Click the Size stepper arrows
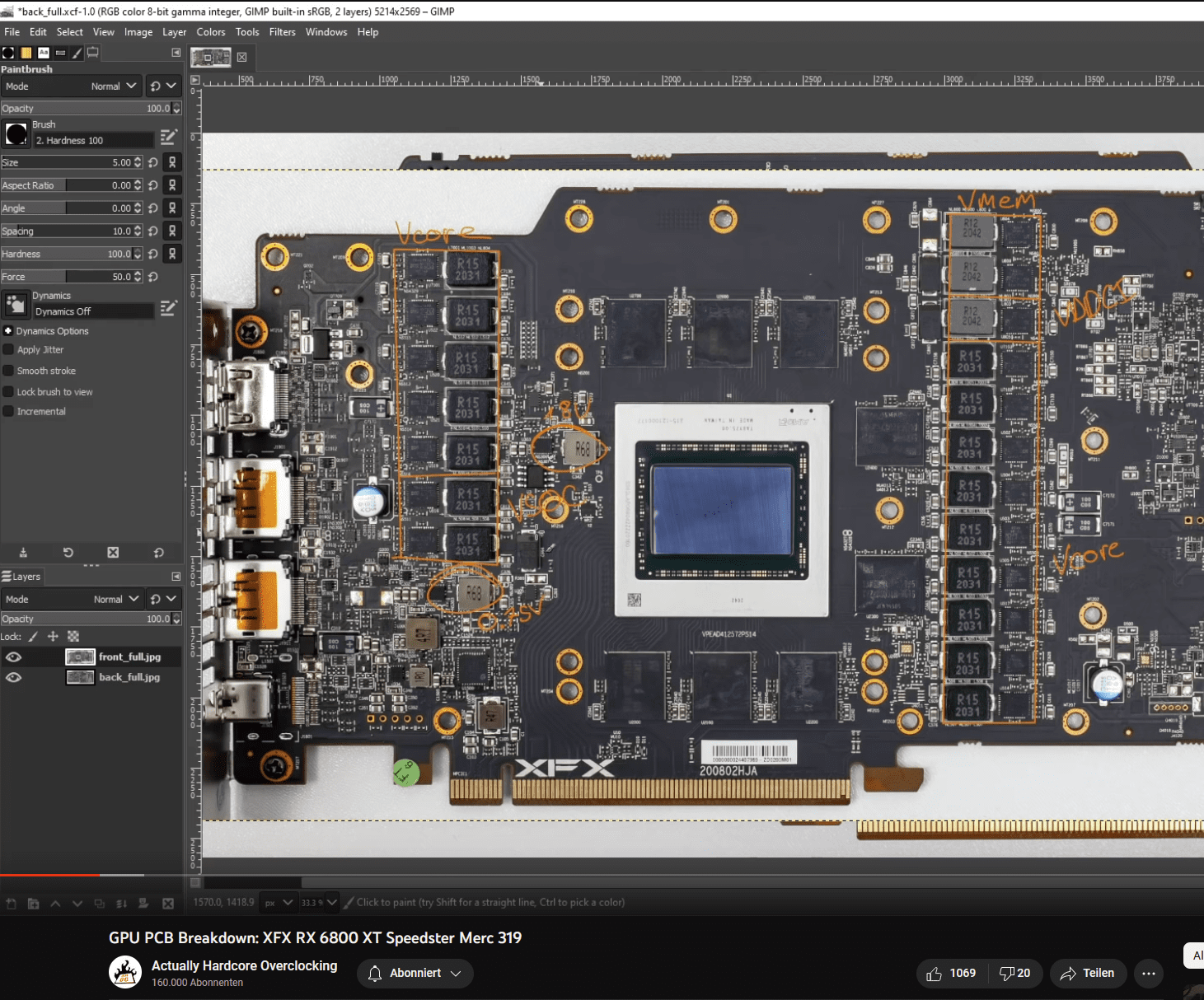The image size is (1204, 1000). point(138,162)
